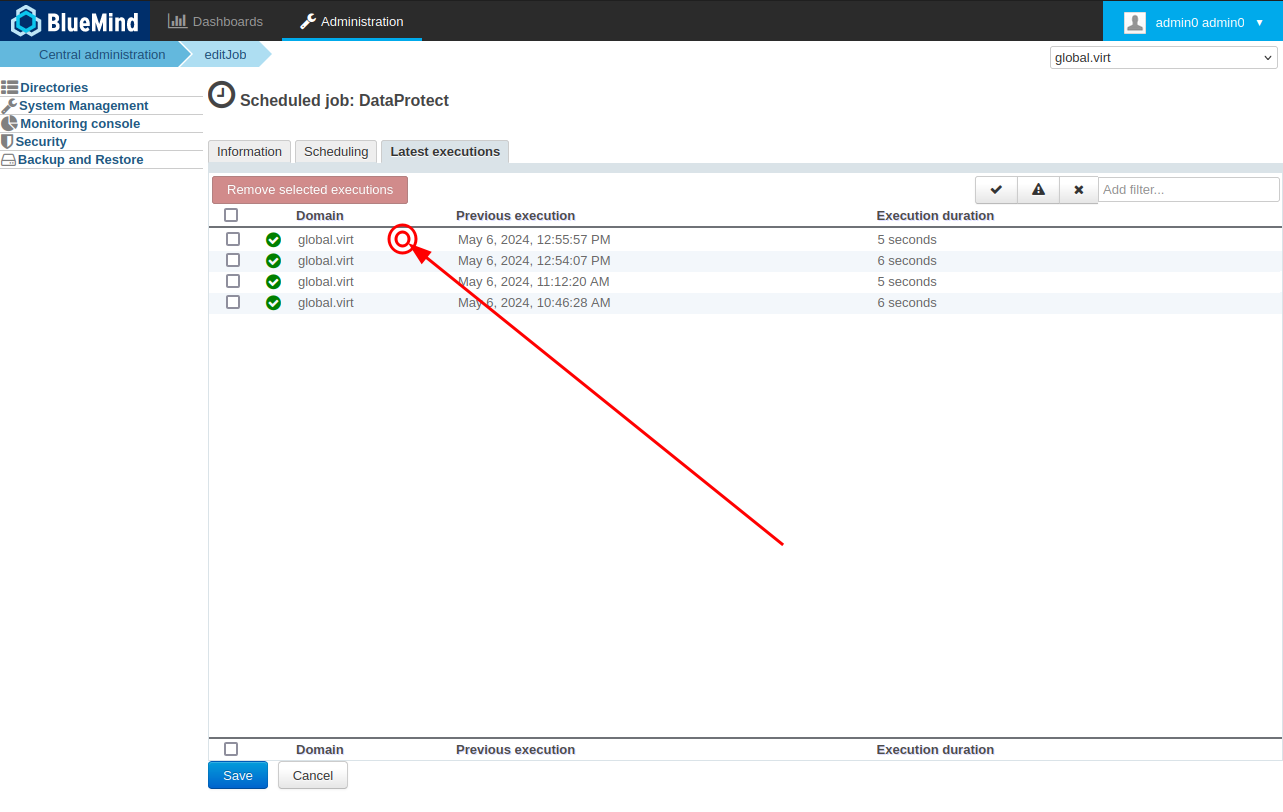Tick the 11:12:20 AM execution checkbox
This screenshot has width=1283, height=812.
(233, 281)
